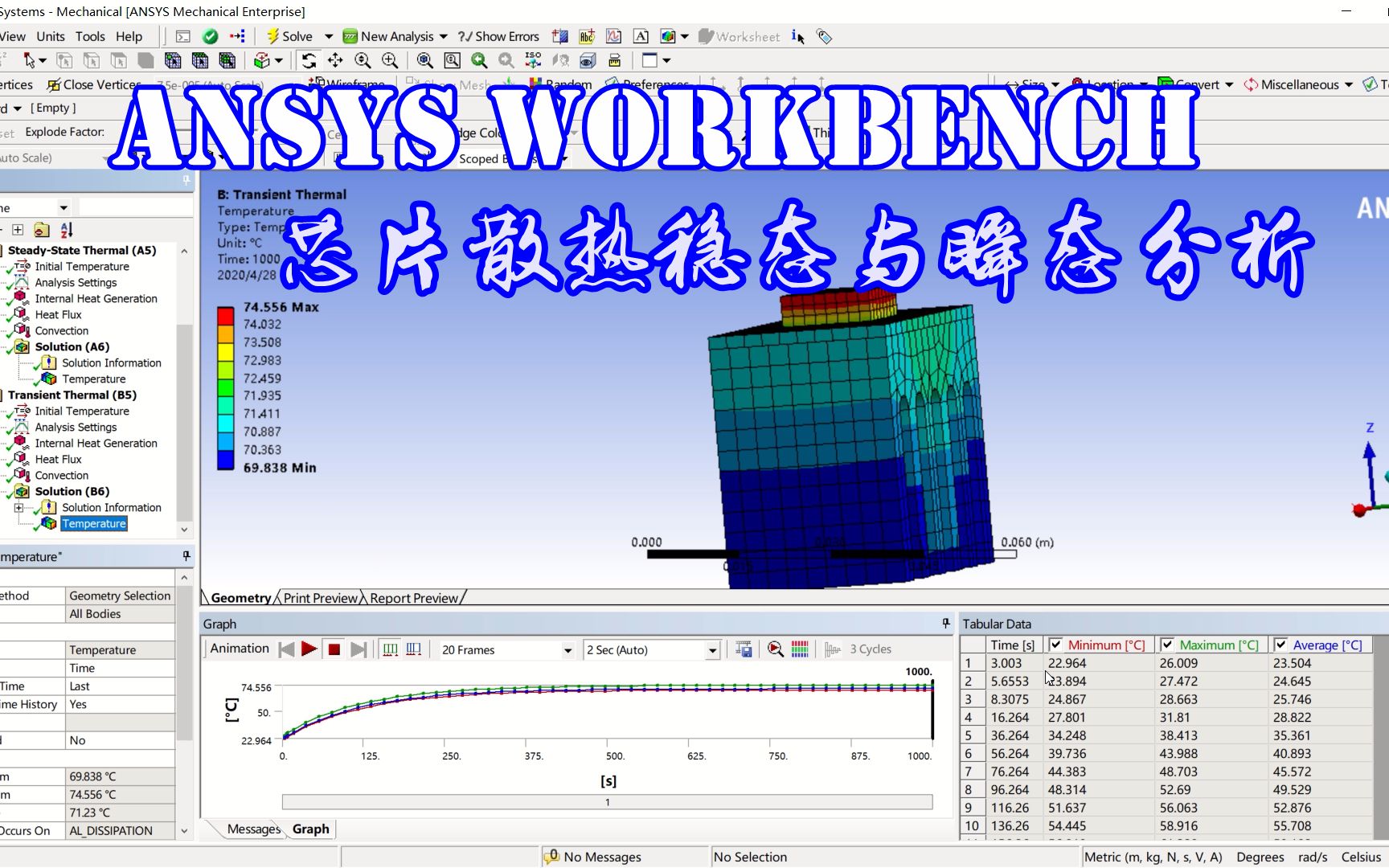Open the Help menu
Image resolution: width=1389 pixels, height=868 pixels.
click(x=129, y=36)
